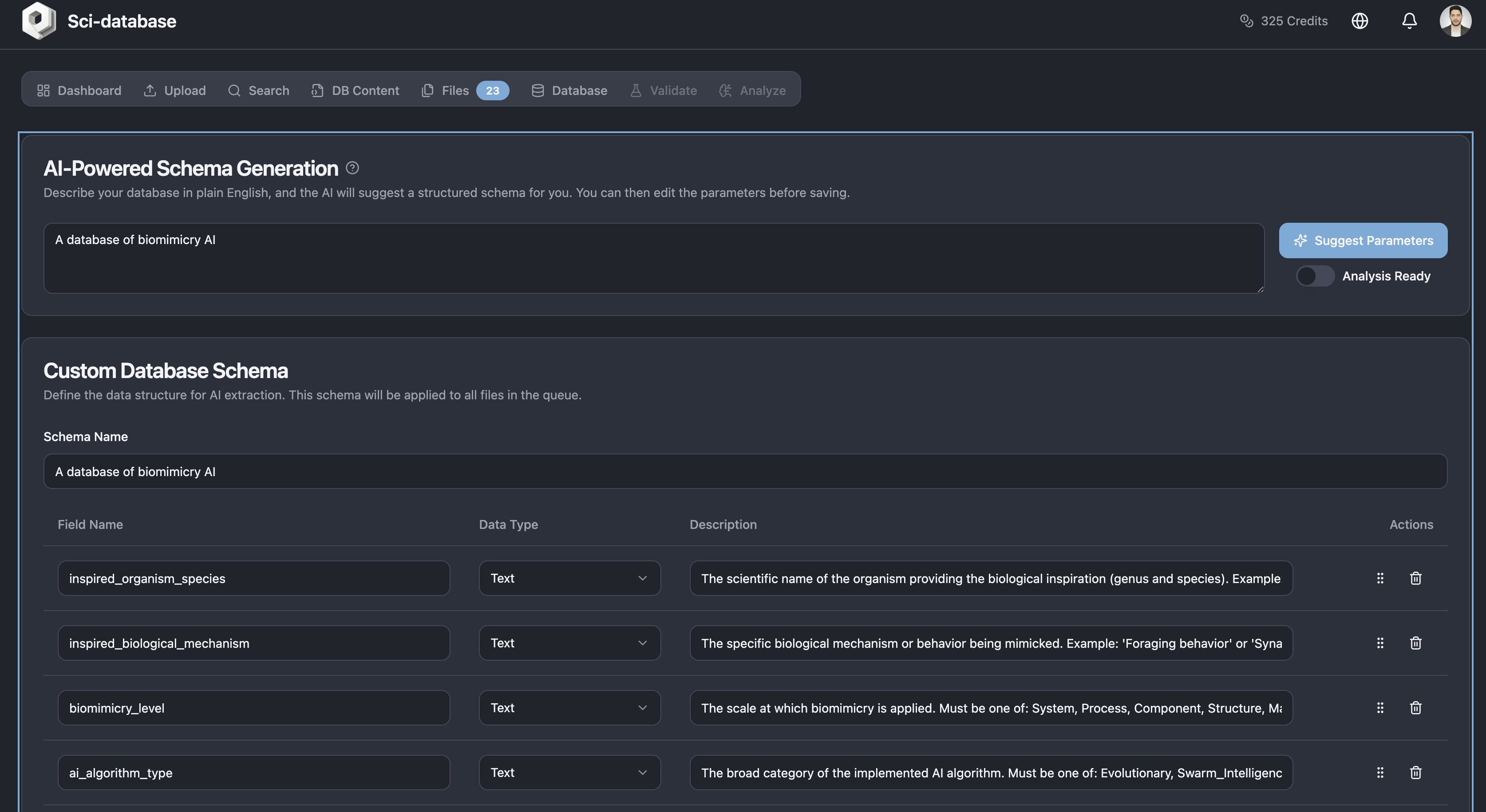Click the drag handle for ai_algorithm_type row

point(1380,773)
